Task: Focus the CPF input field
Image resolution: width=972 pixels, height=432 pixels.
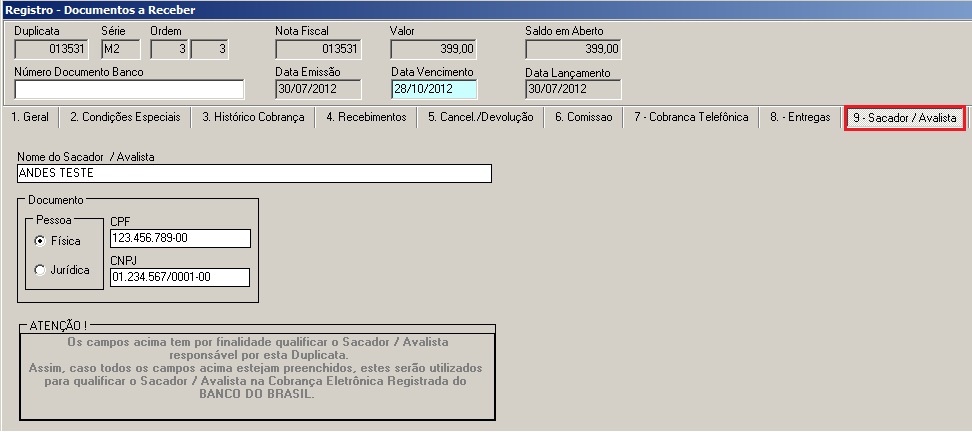Action: (x=180, y=239)
